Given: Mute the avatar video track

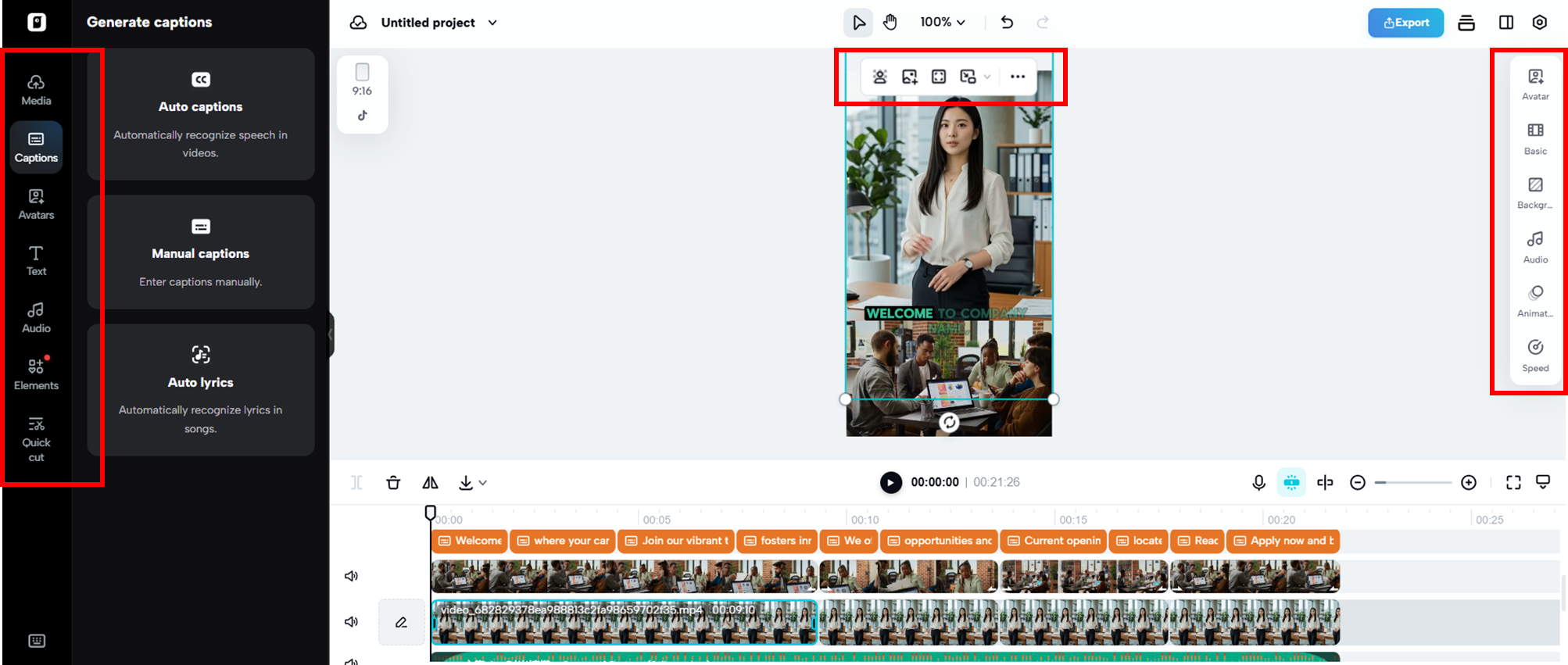Looking at the screenshot, I should [352, 622].
